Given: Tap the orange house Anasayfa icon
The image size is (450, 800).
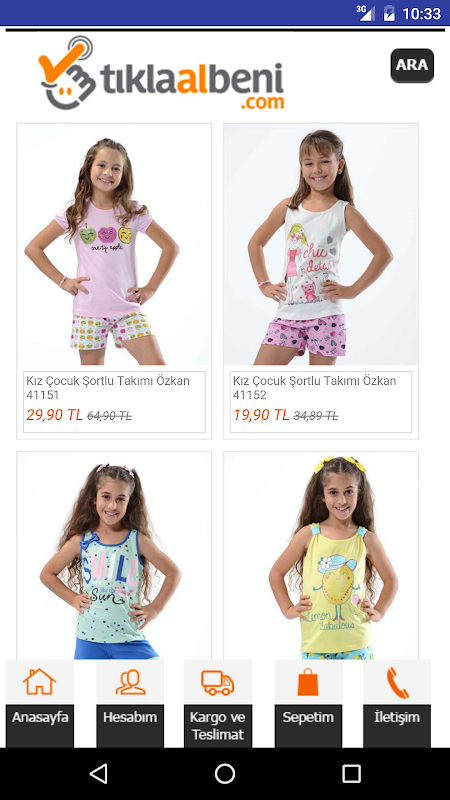Looking at the screenshot, I should click(x=39, y=682).
